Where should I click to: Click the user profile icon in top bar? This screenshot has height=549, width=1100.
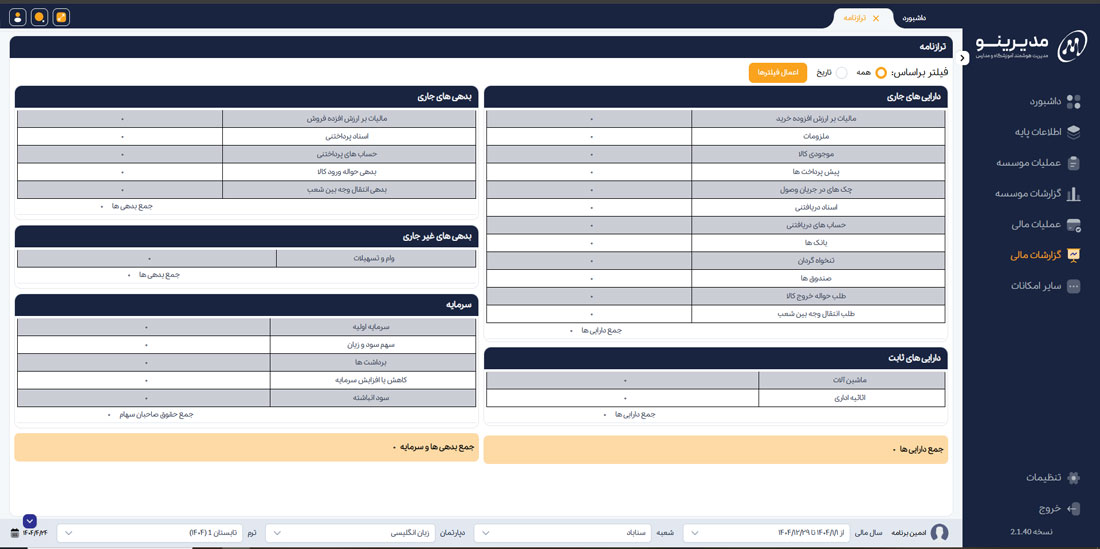point(18,17)
